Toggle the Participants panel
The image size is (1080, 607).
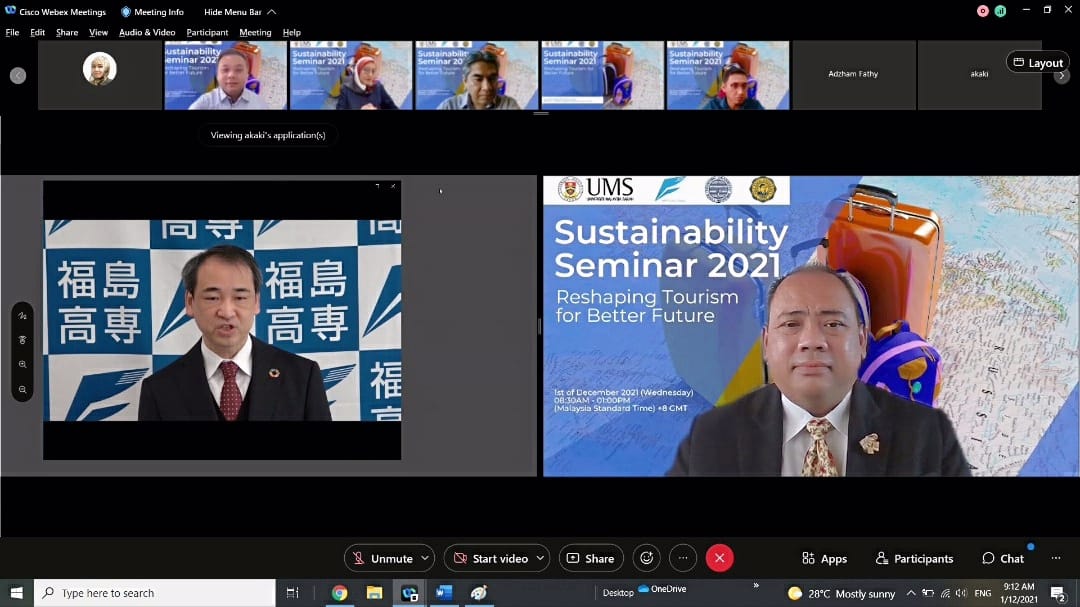click(914, 559)
